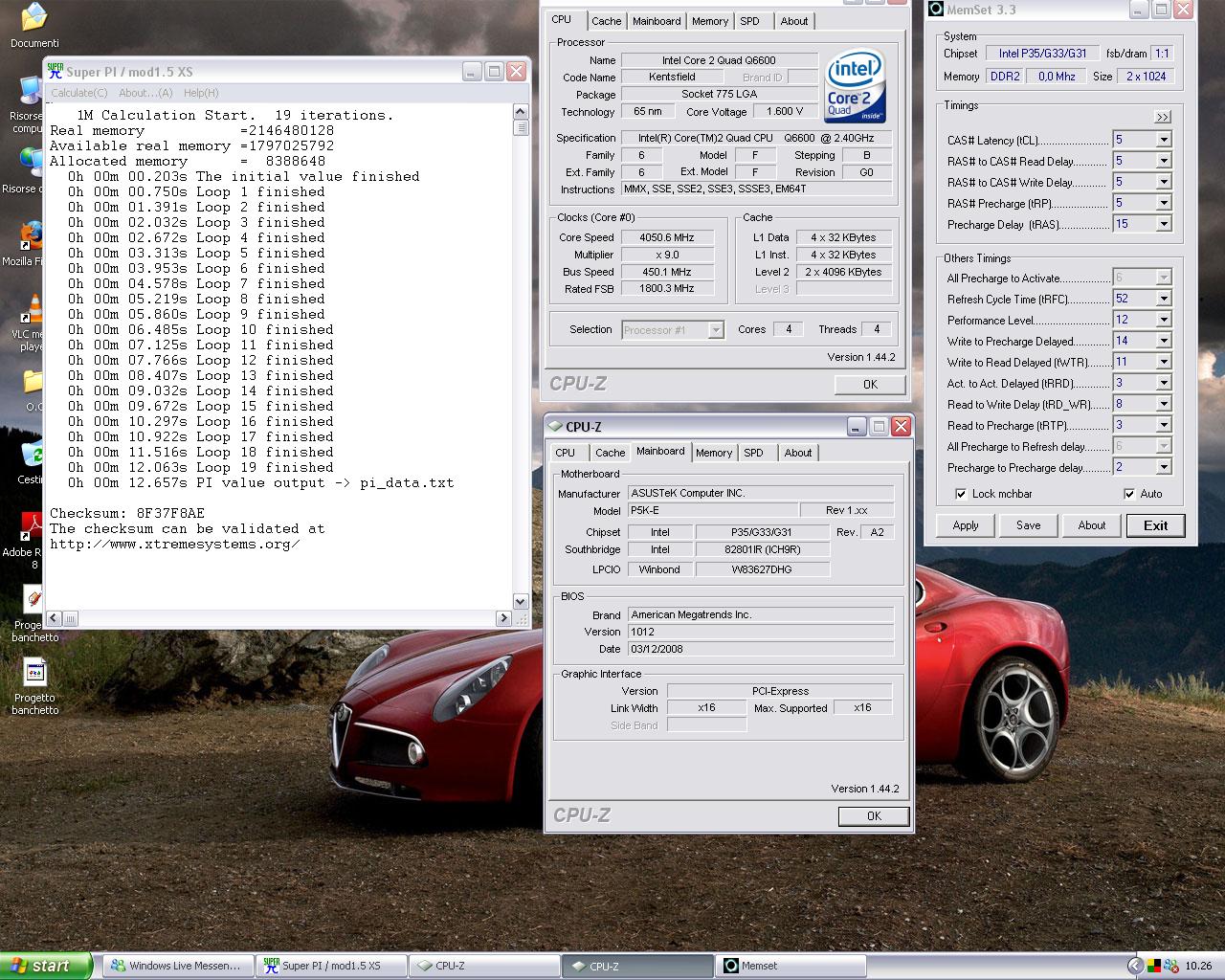Open Act. to Act. Delayed (tRRD) dropdown

[x=1164, y=383]
